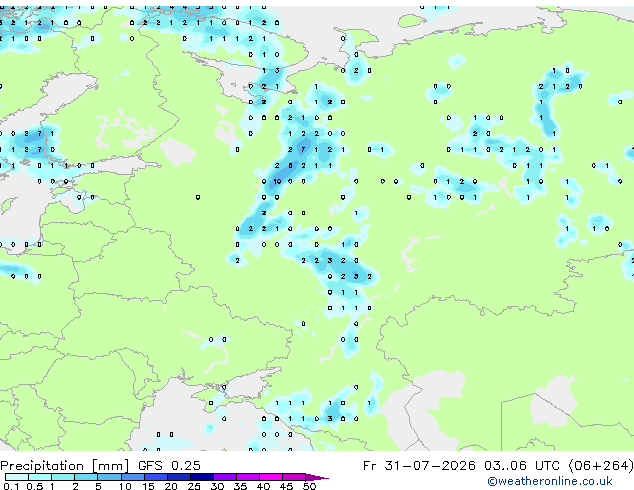The height and width of the screenshot is (490, 634).
Task: Pick the 2–5 mm legend swatch
Action: (86, 477)
